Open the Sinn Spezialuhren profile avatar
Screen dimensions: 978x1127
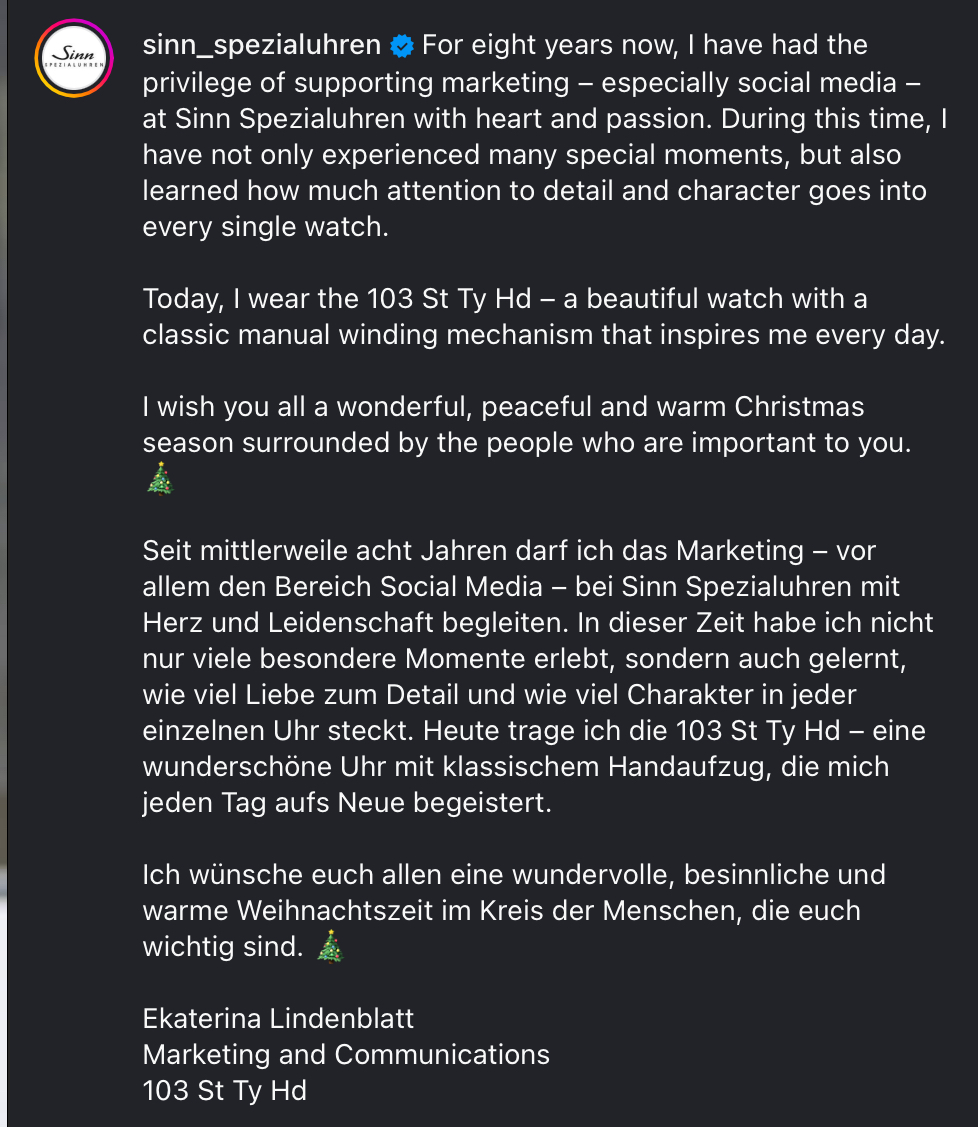74,58
